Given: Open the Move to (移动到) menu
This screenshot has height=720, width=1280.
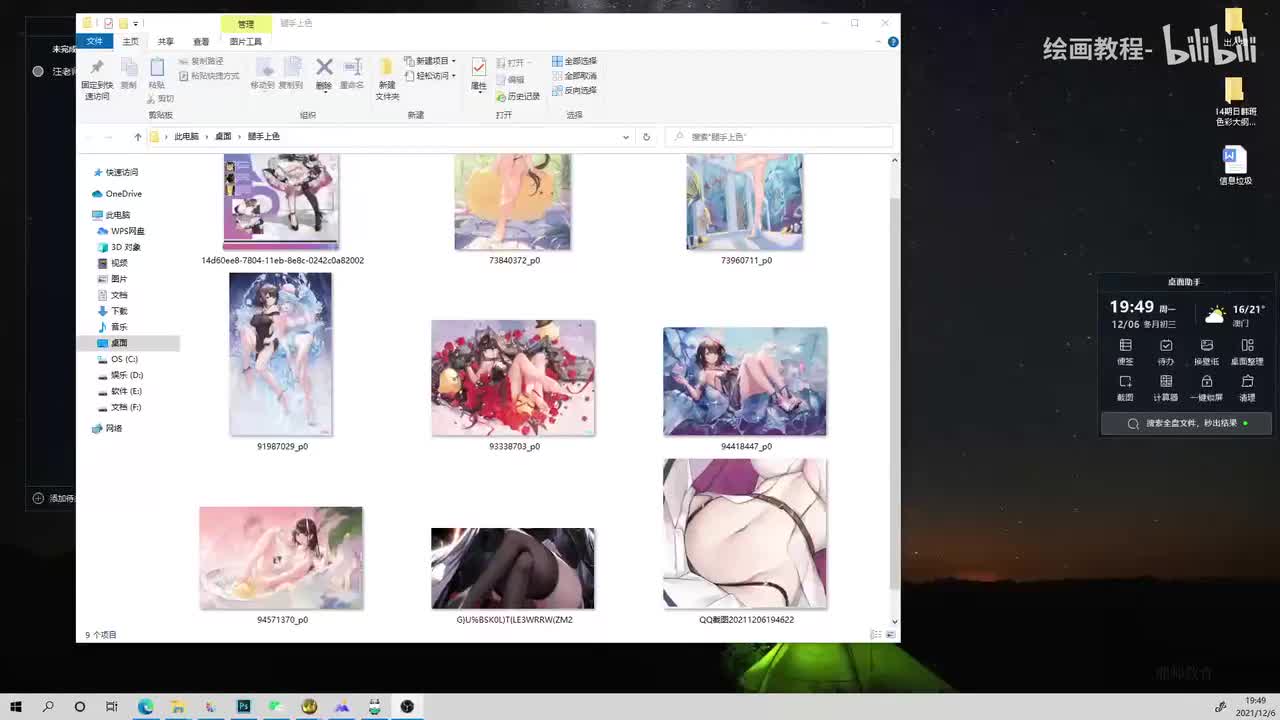Looking at the screenshot, I should coord(263,74).
